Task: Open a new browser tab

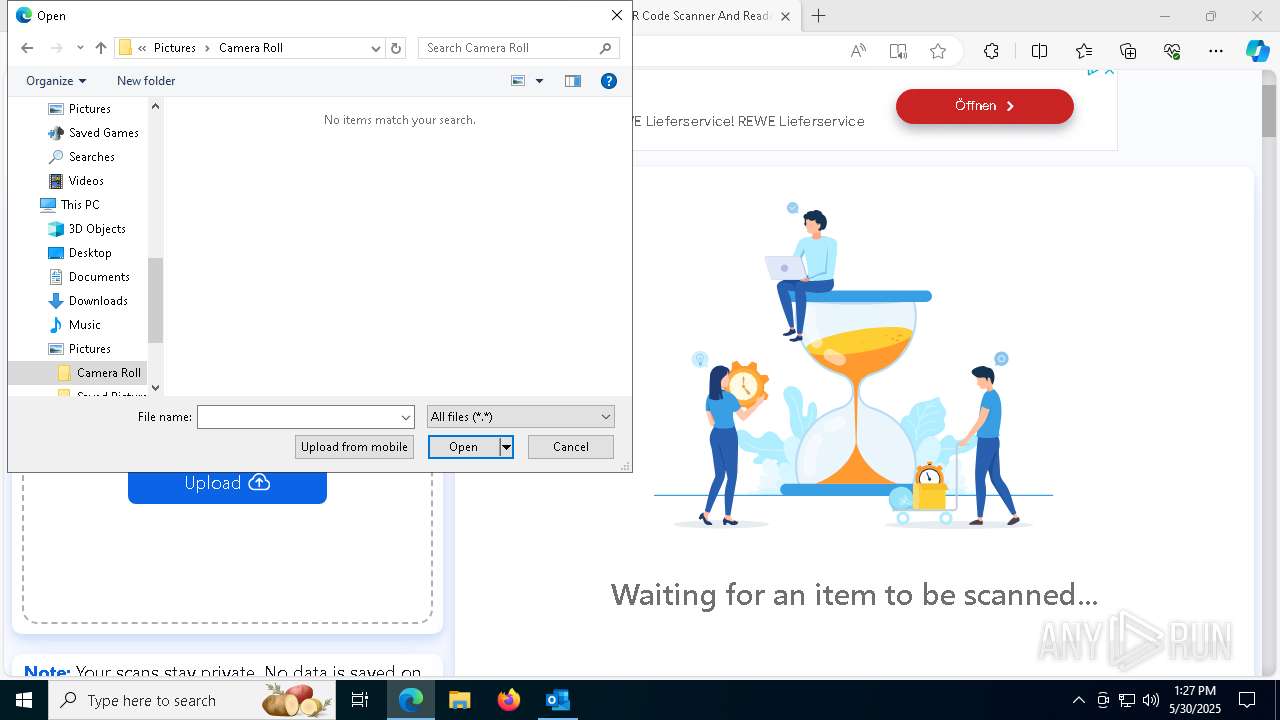Action: point(819,16)
